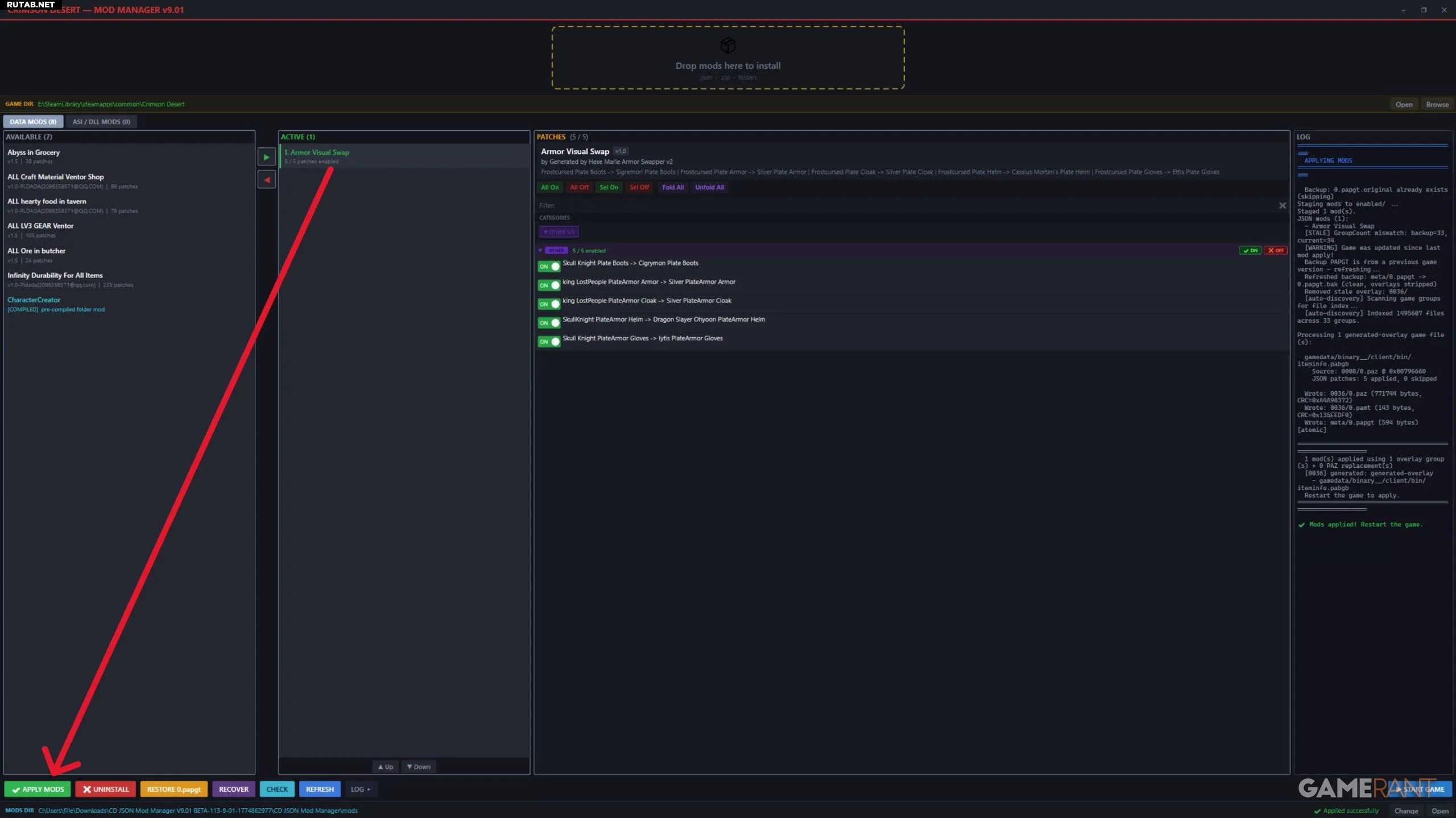This screenshot has width=1456, height=818.
Task: Move mod Up in load order
Action: pos(386,767)
